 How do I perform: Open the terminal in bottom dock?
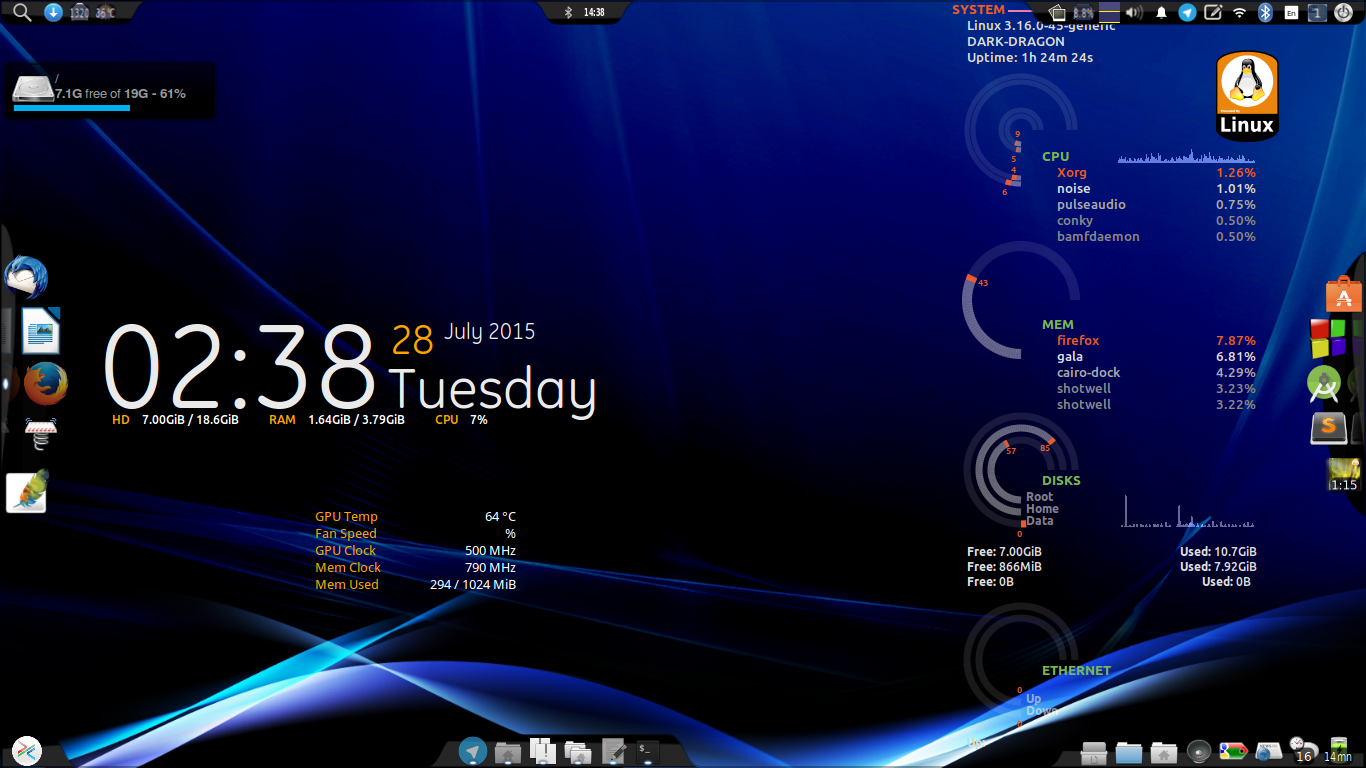pos(647,749)
